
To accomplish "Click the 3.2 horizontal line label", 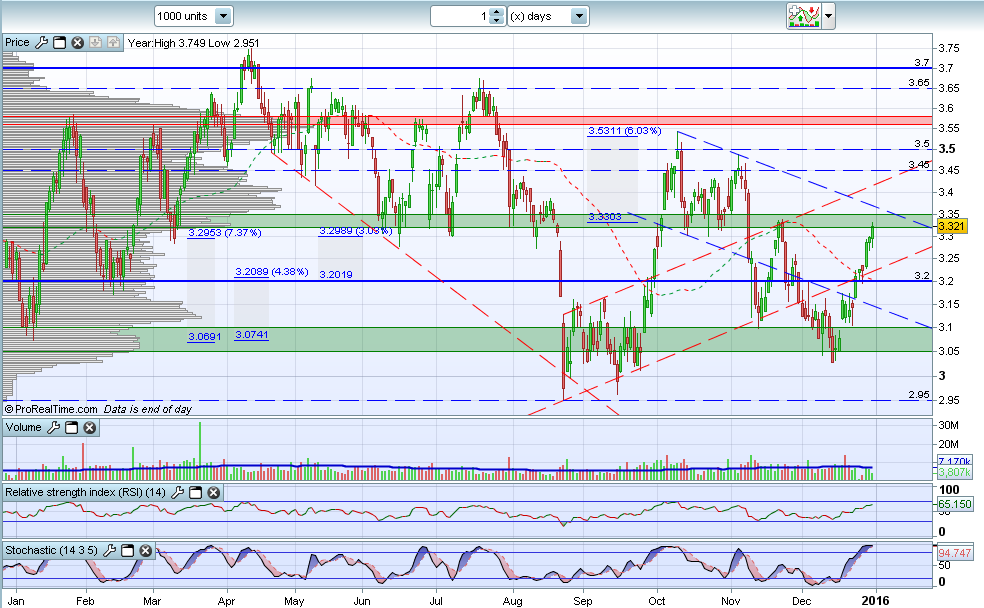I will [922, 276].
